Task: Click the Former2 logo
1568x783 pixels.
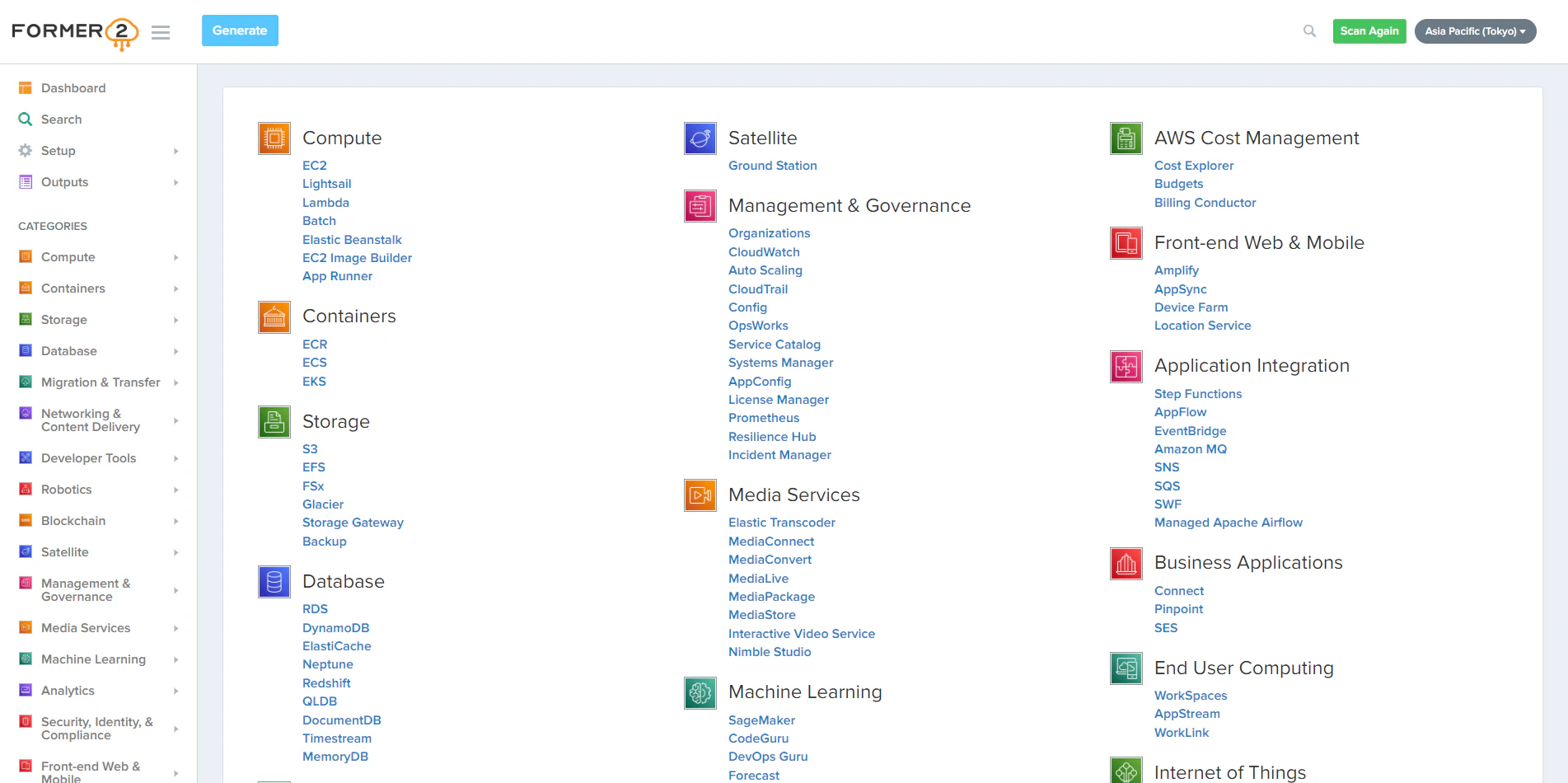Action: [x=75, y=33]
